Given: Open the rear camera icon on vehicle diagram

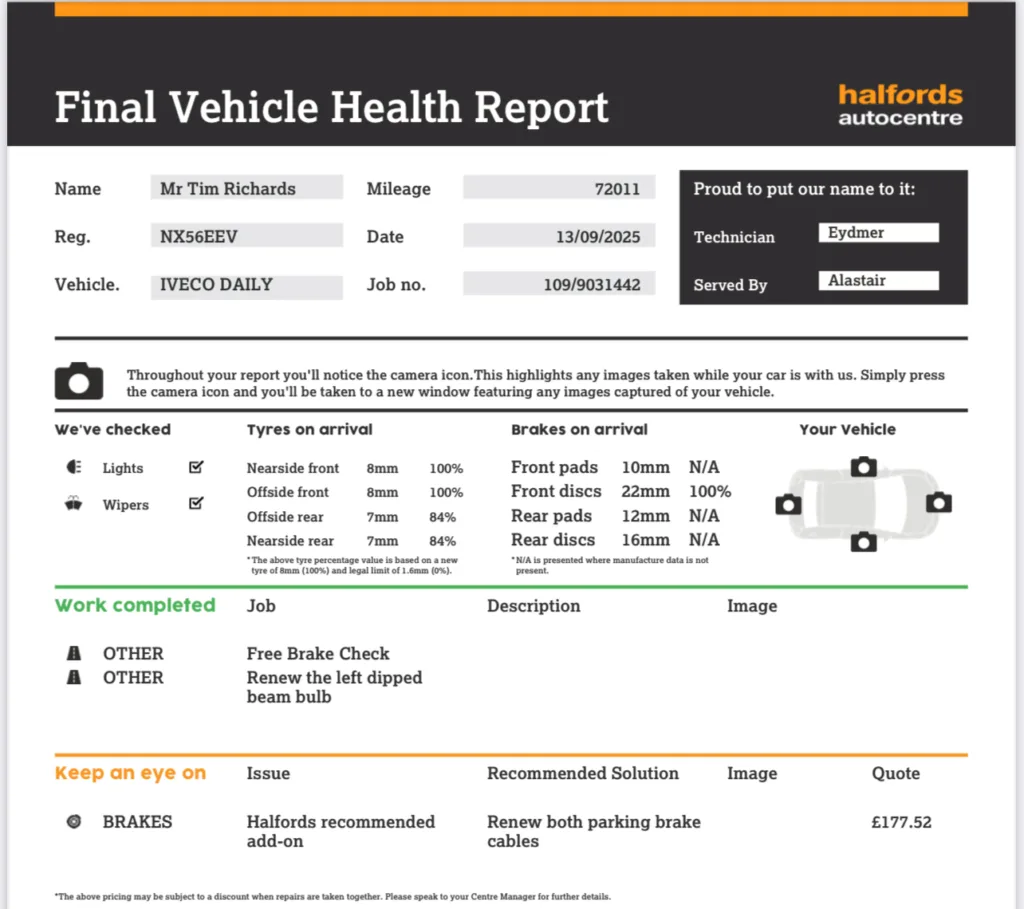Looking at the screenshot, I should (788, 504).
